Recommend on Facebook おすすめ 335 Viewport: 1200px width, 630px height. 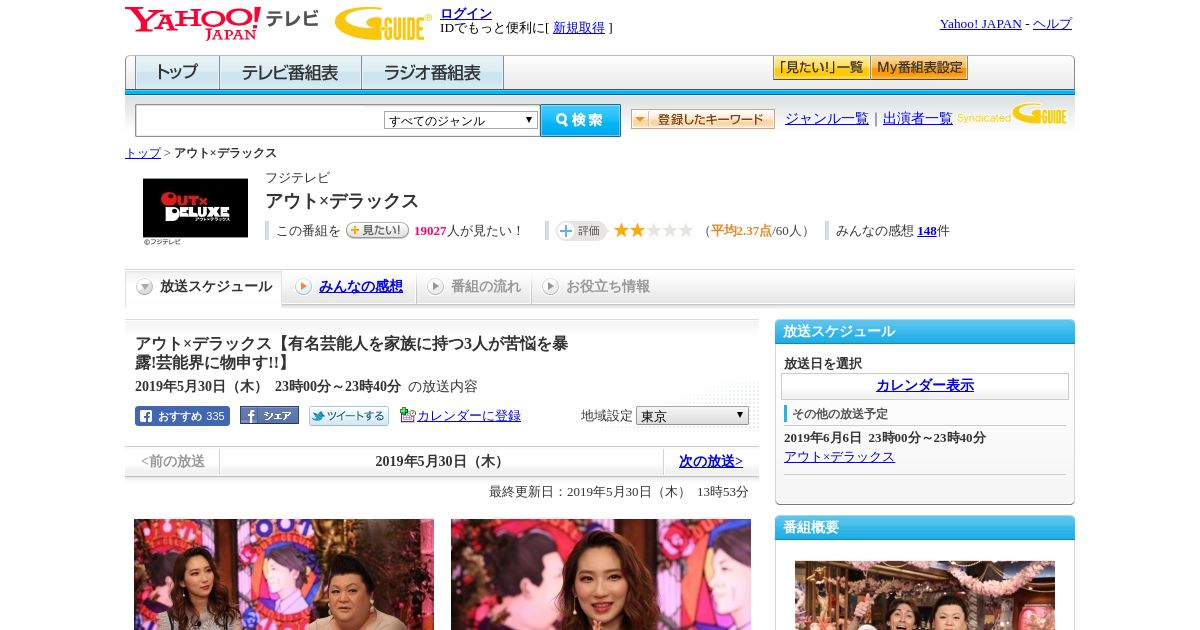coord(182,416)
